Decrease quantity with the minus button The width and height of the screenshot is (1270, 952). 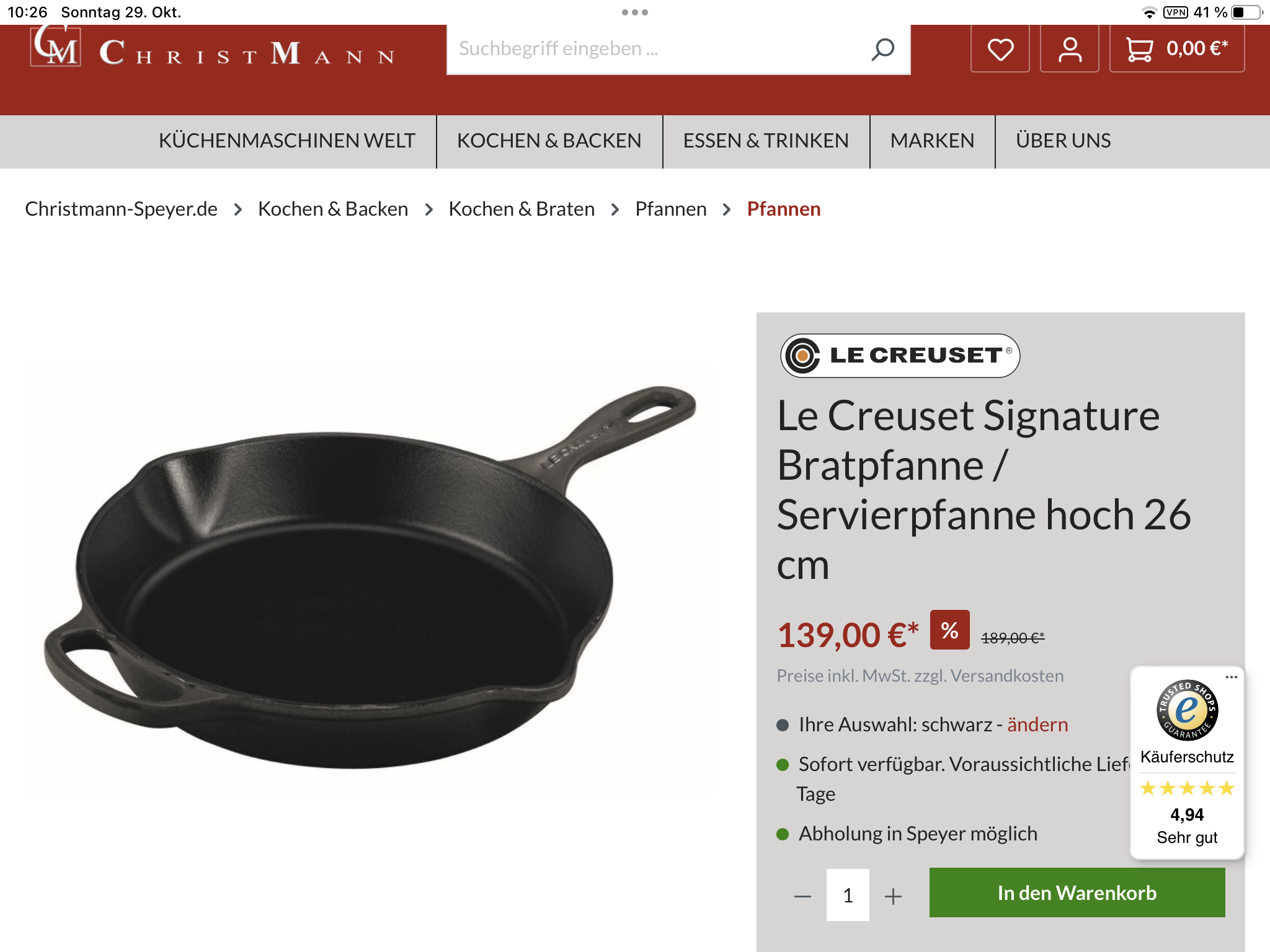pyautogui.click(x=802, y=896)
